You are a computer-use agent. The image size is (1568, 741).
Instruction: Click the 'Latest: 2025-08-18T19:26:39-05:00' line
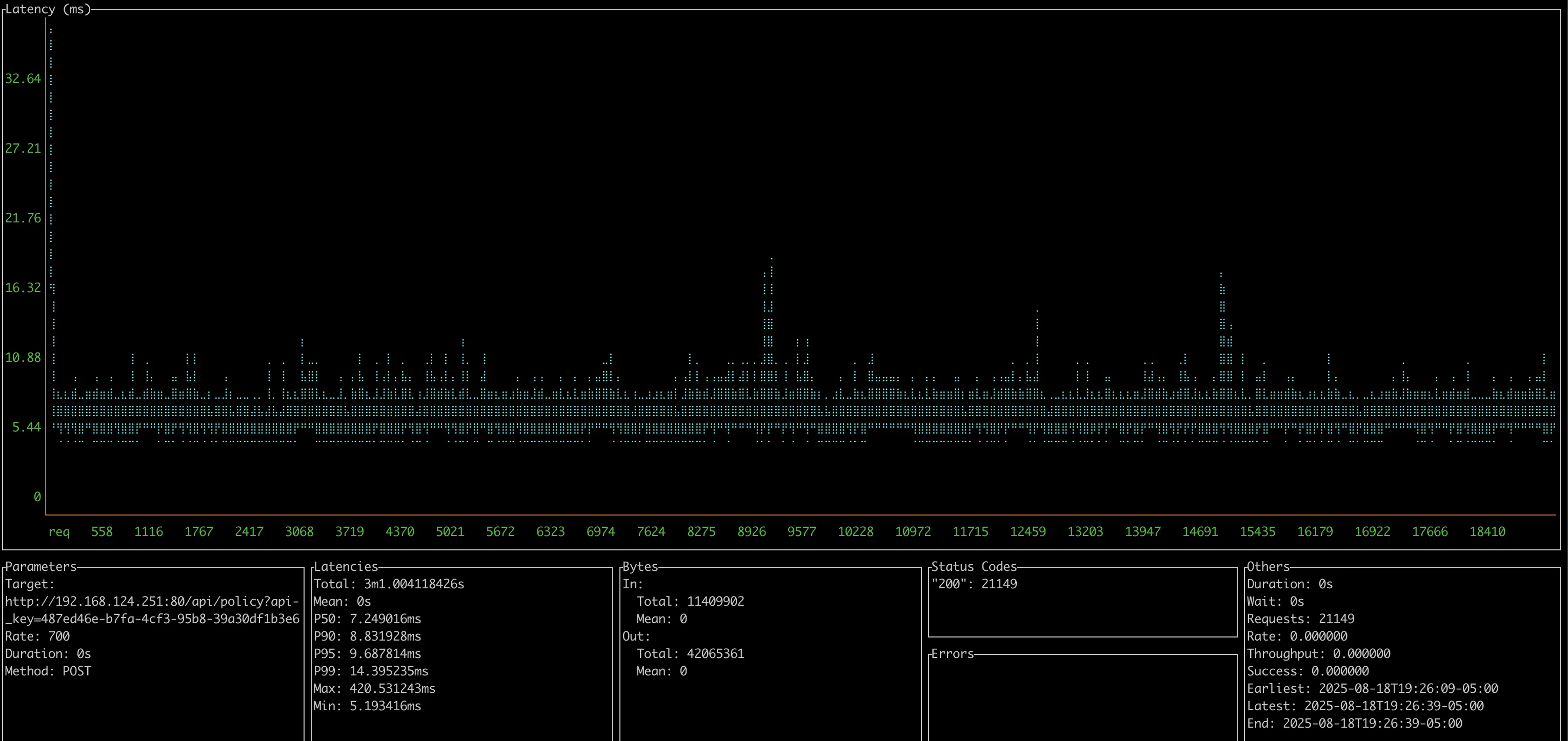click(x=1365, y=706)
